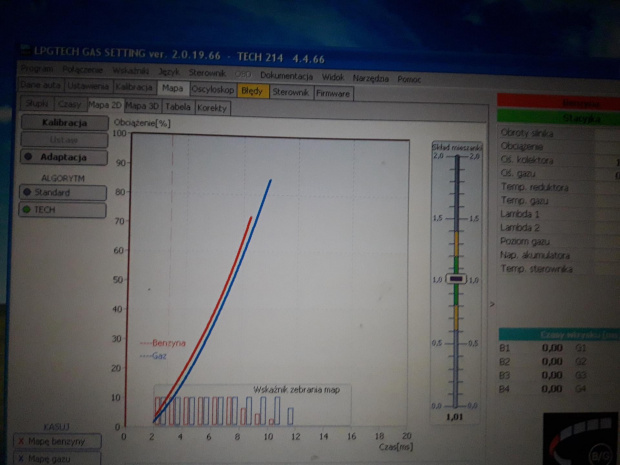Click the Poziom gazu parameter row
The height and width of the screenshot is (465, 620).
click(558, 241)
